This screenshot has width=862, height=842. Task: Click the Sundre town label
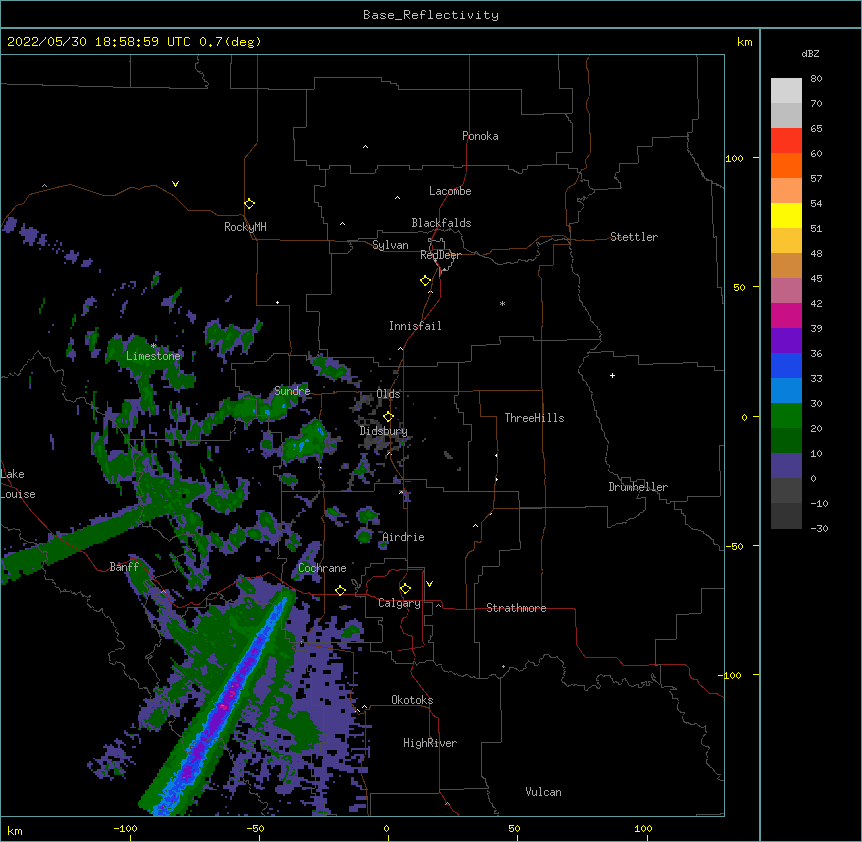coord(292,391)
